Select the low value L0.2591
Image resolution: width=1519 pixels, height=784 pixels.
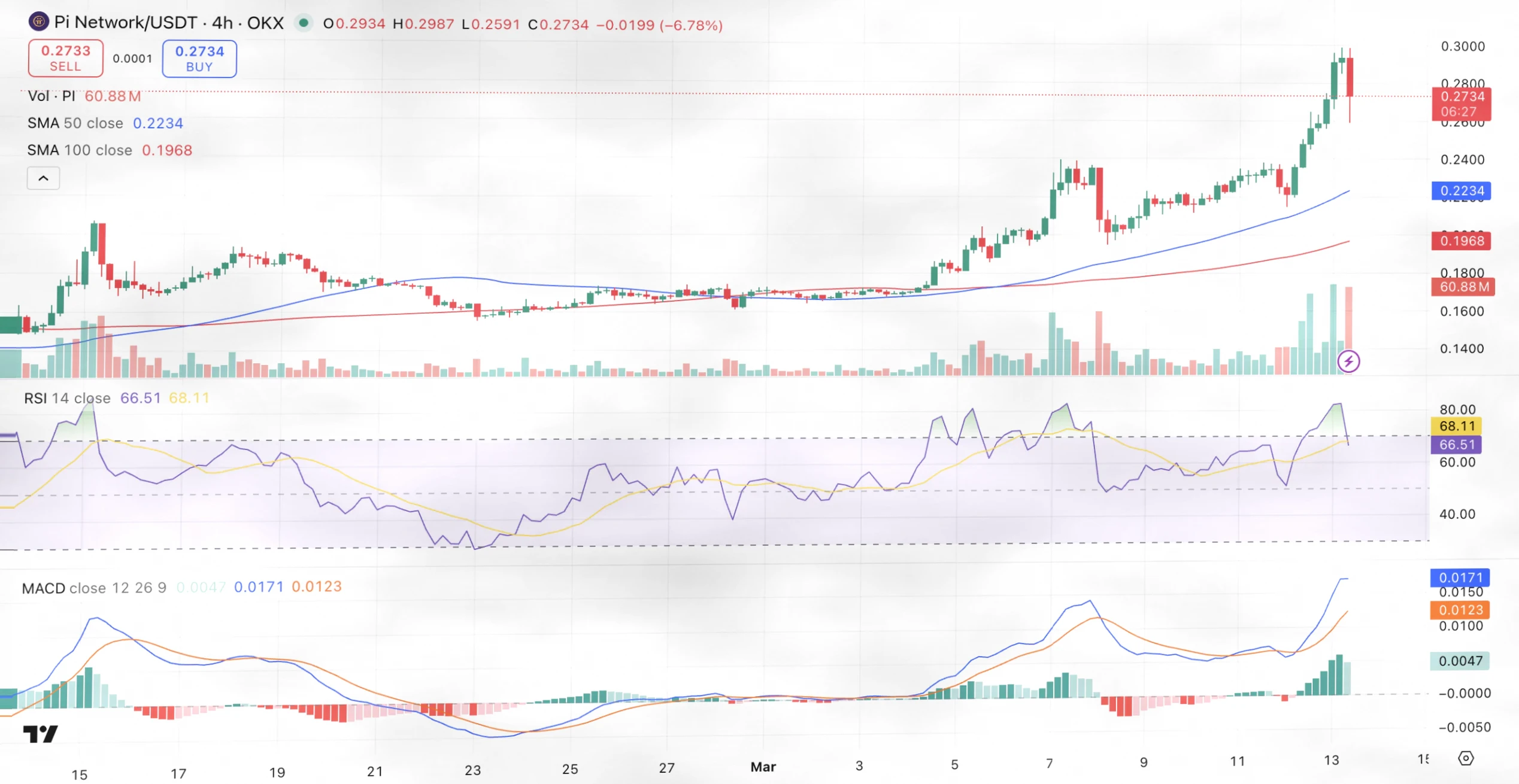pos(491,25)
